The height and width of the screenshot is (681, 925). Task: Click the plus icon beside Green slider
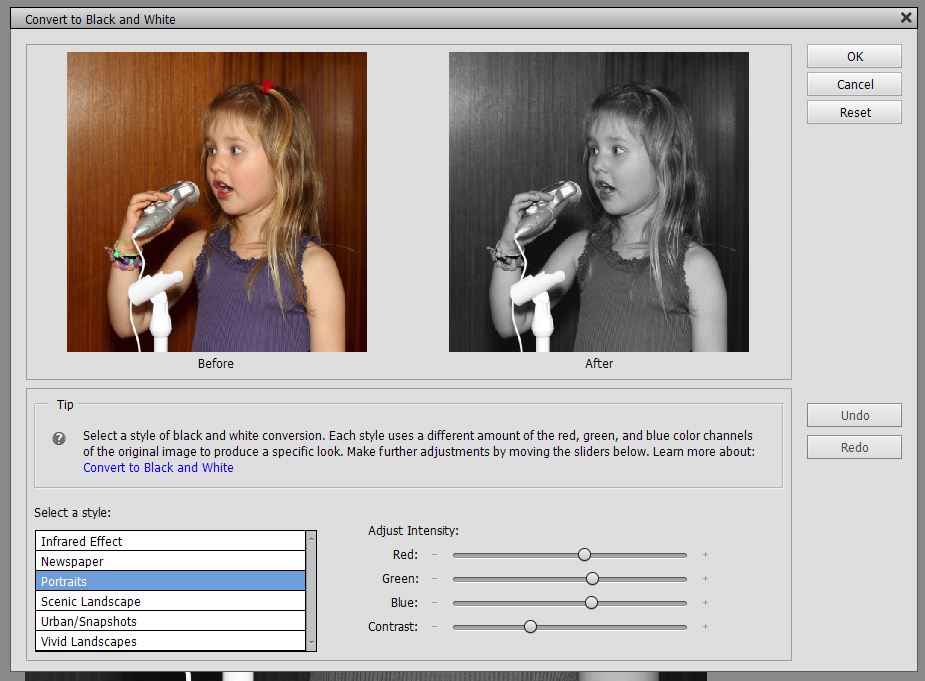705,578
